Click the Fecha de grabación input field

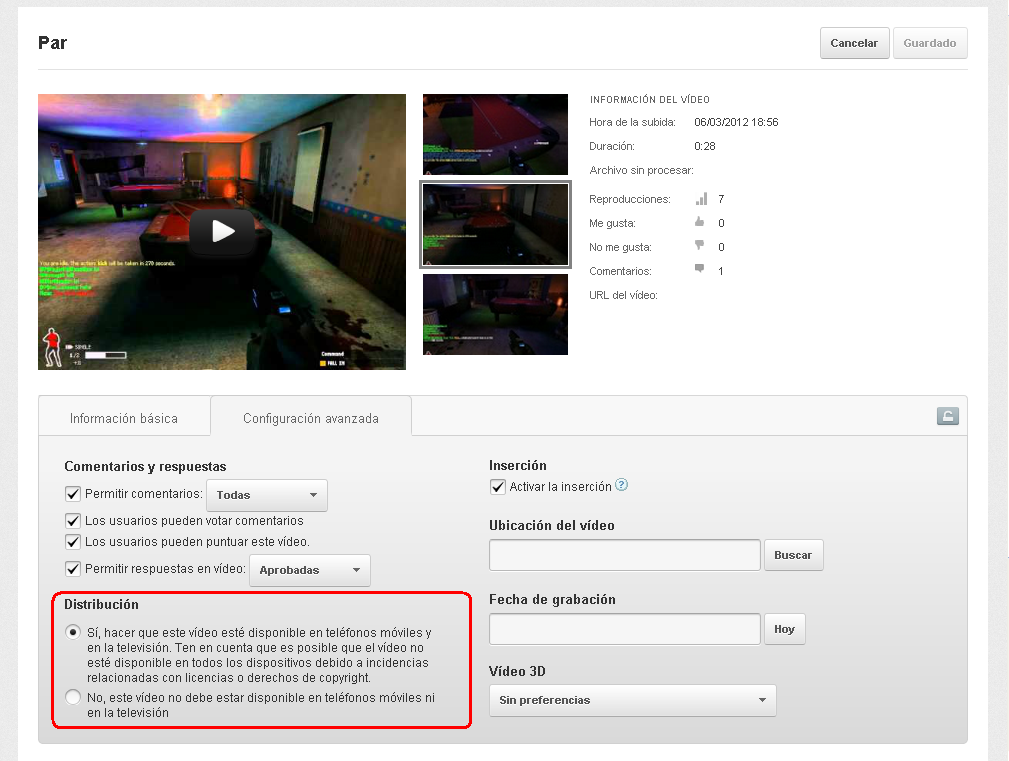pyautogui.click(x=625, y=629)
